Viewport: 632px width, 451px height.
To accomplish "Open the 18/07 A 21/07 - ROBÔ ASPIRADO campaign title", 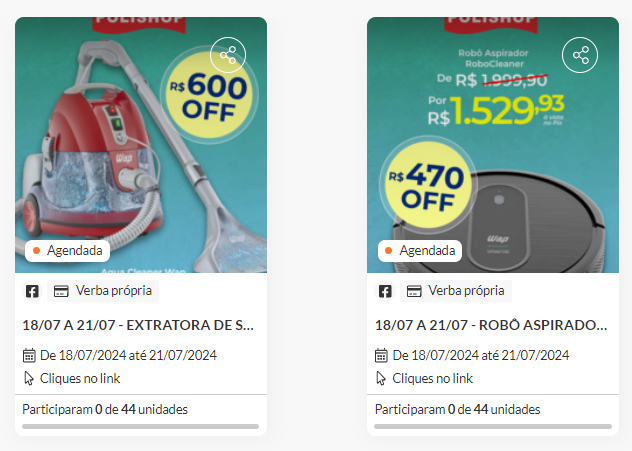I will click(x=491, y=325).
